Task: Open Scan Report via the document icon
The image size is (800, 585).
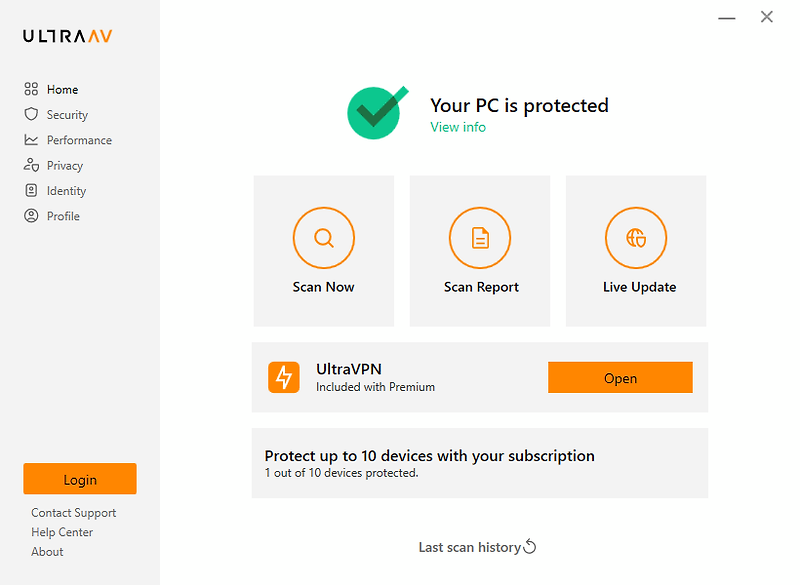Action: click(x=479, y=238)
